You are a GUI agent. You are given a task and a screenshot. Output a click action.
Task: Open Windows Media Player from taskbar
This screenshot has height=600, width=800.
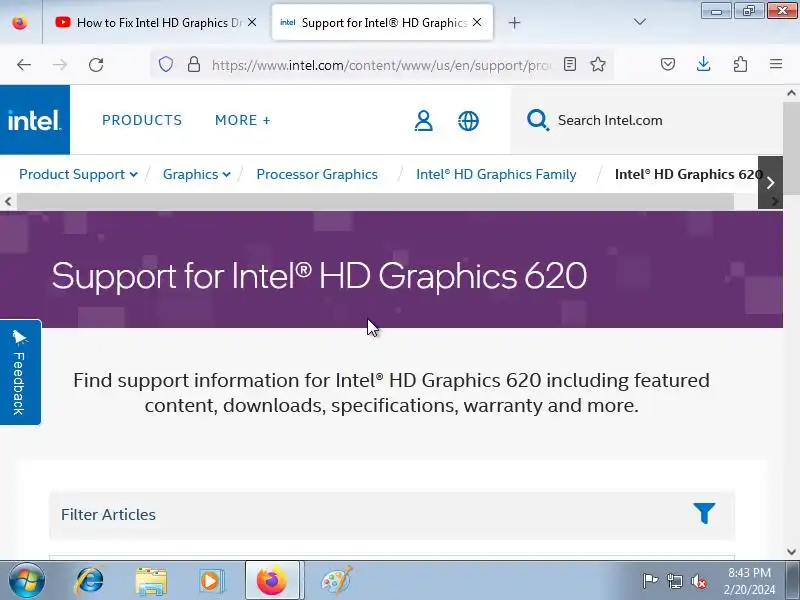(211, 580)
